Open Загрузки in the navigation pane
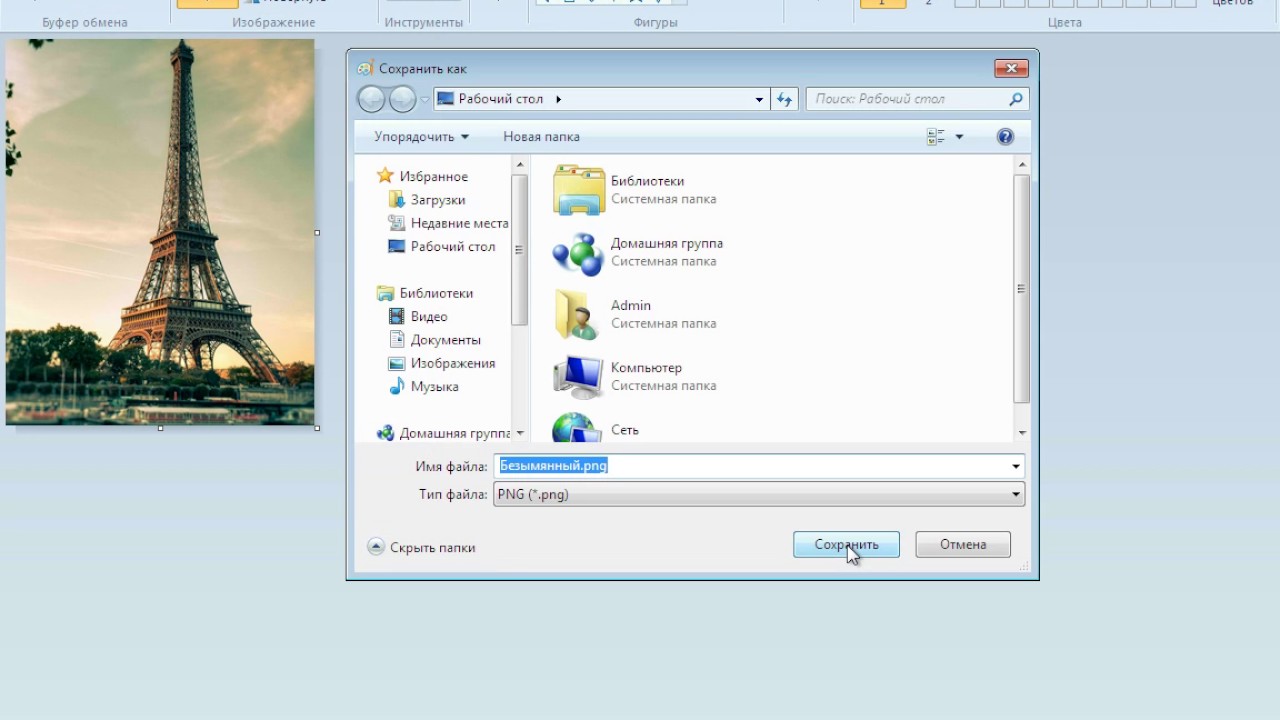 point(437,200)
